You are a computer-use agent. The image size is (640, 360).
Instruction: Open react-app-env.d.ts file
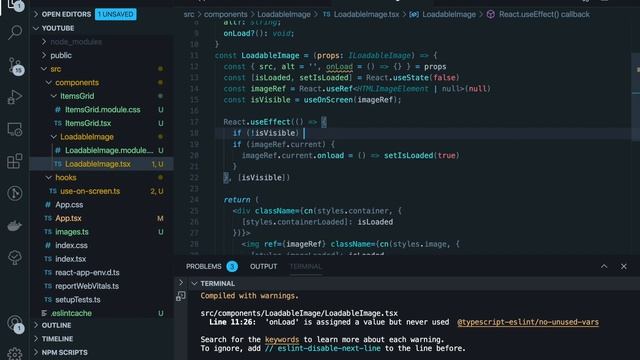click(87, 272)
